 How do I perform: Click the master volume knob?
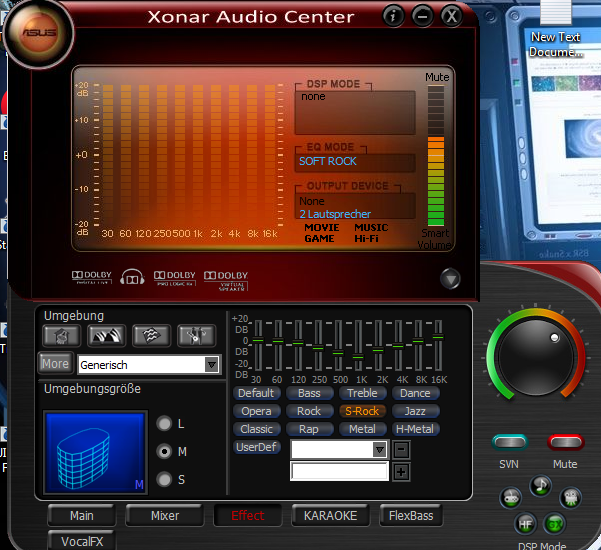pos(535,357)
